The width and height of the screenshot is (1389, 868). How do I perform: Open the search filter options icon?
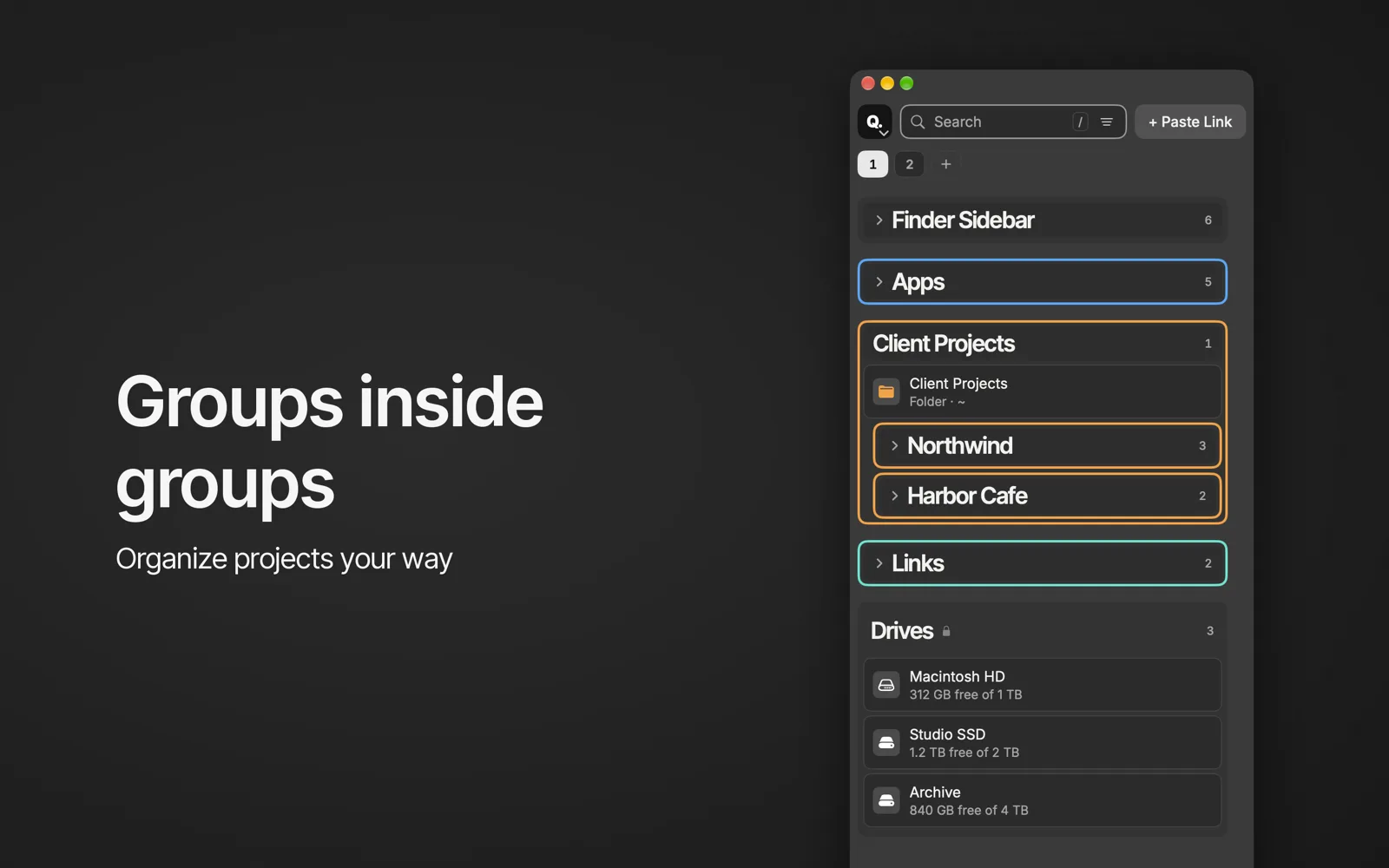pos(1107,122)
